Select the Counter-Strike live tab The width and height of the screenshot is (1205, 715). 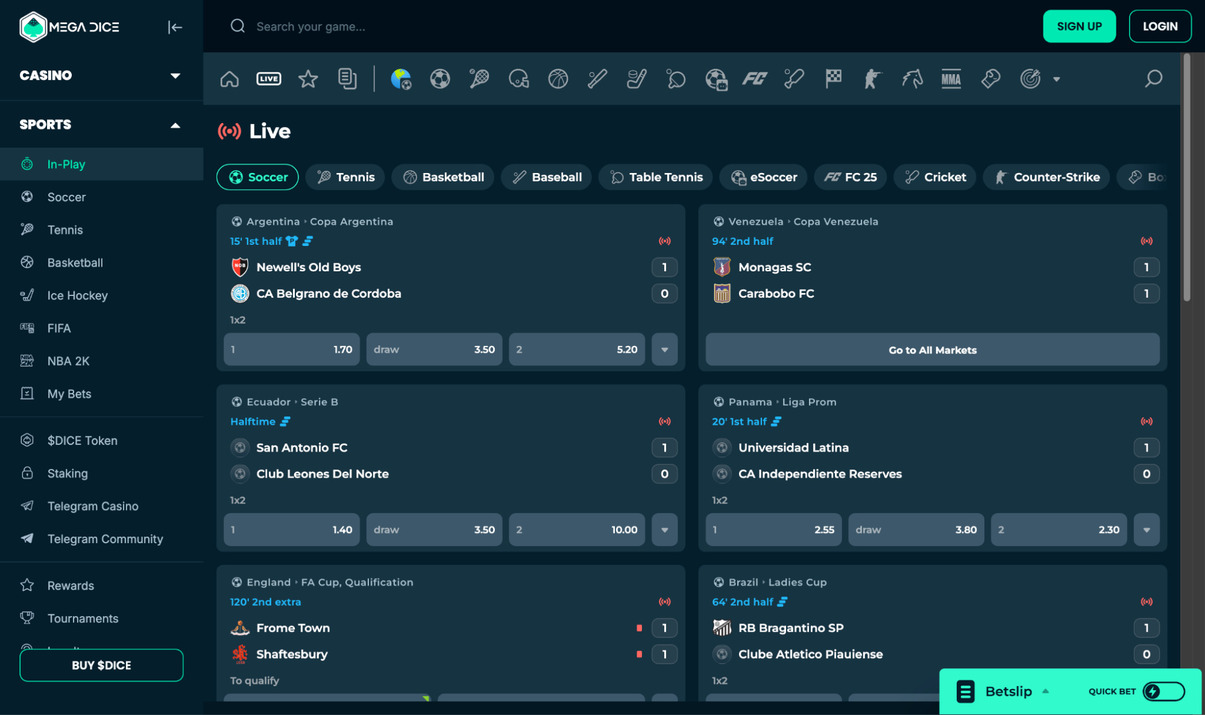(1047, 177)
